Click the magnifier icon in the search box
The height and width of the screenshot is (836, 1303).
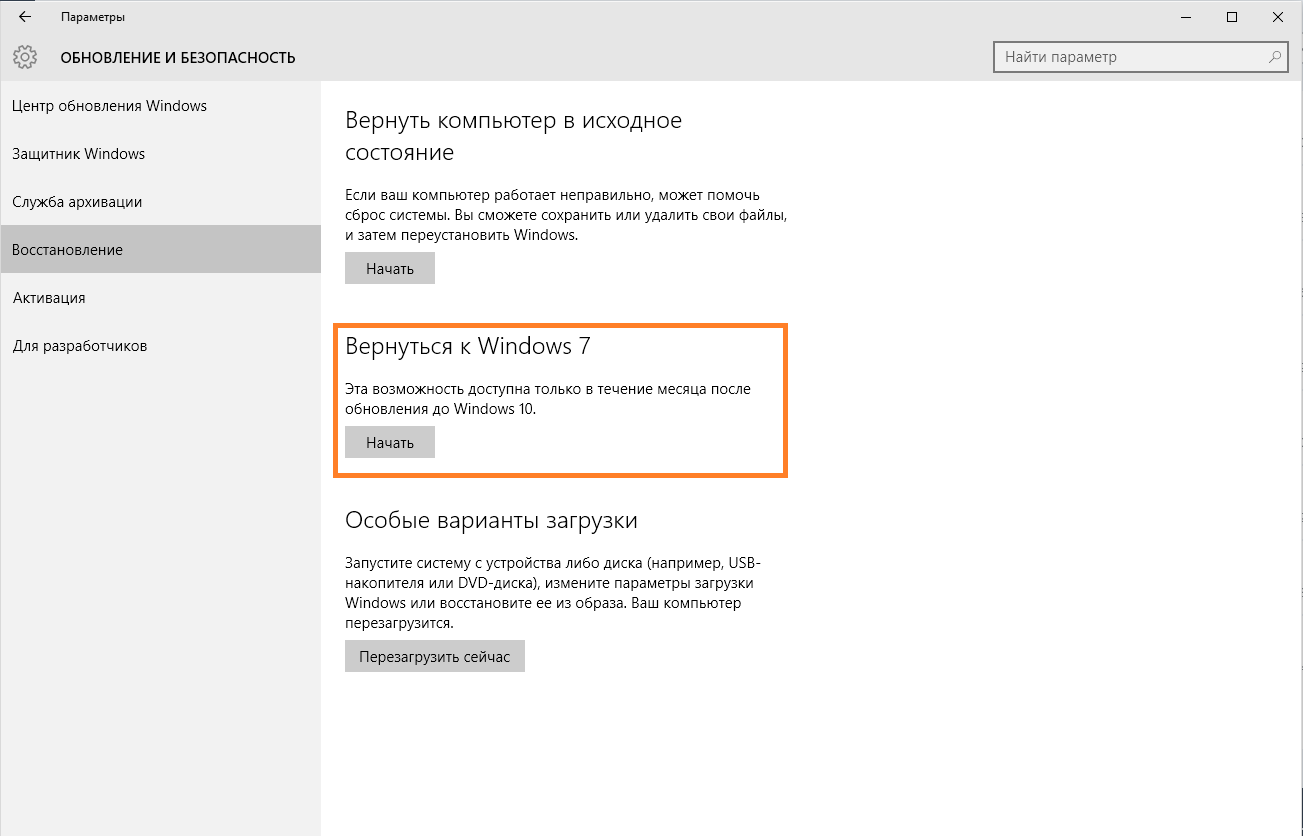pos(1275,57)
